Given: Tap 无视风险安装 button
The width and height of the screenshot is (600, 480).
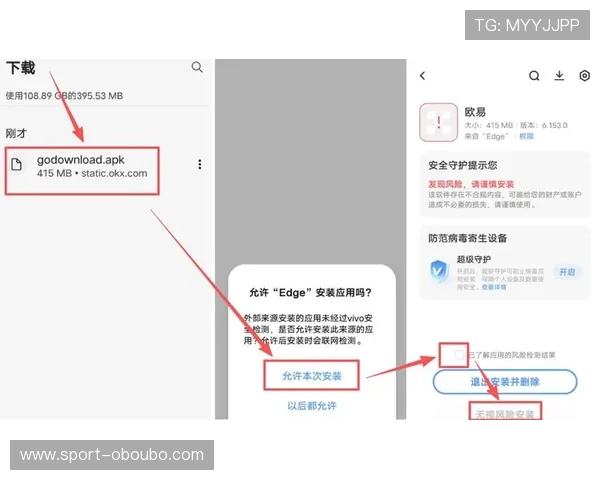Looking at the screenshot, I should pyautogui.click(x=505, y=414).
